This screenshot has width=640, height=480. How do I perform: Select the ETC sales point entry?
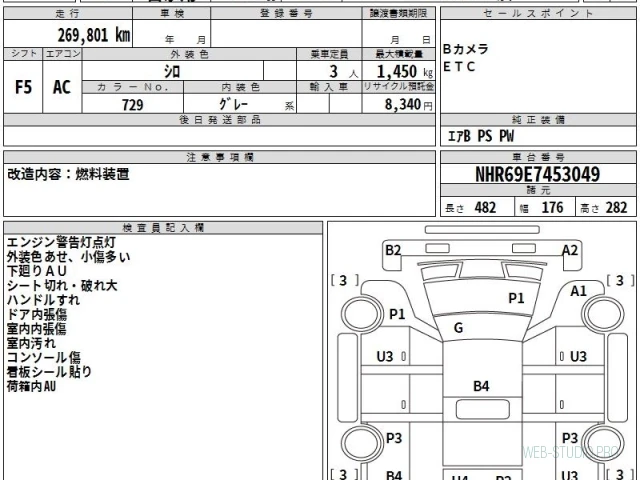[459, 67]
